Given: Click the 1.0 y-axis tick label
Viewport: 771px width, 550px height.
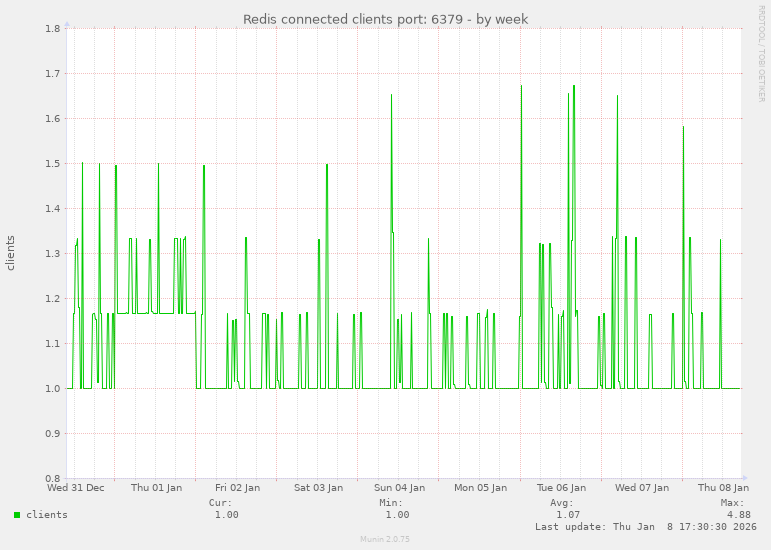Looking at the screenshot, I should click(53, 388).
